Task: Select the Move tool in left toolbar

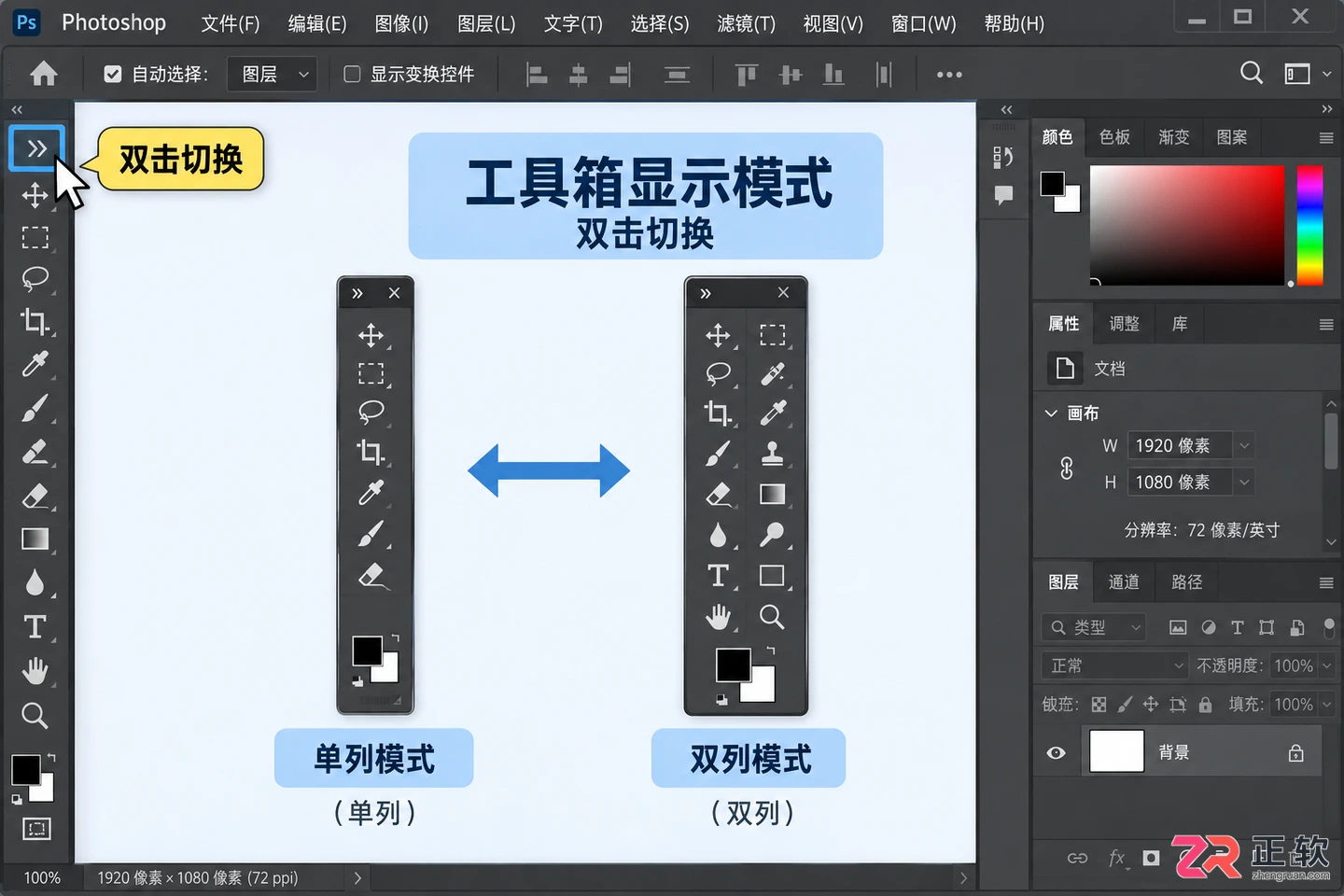Action: 35,195
